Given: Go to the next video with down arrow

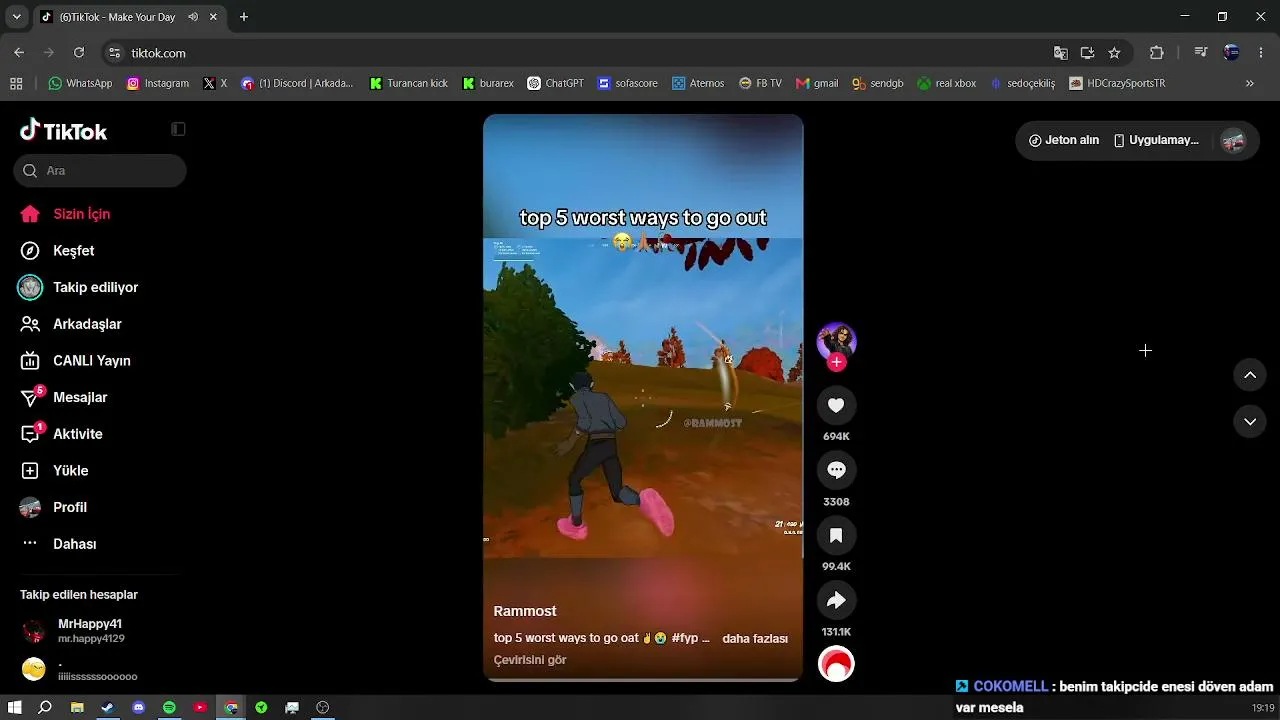Looking at the screenshot, I should tap(1250, 422).
